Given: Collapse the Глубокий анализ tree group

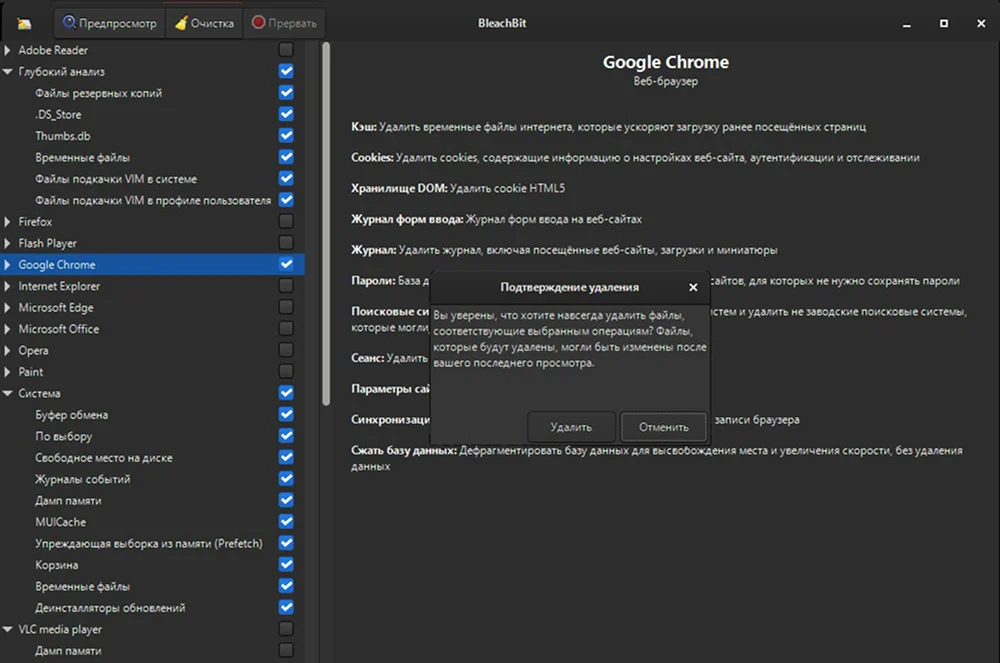Looking at the screenshot, I should [8, 72].
